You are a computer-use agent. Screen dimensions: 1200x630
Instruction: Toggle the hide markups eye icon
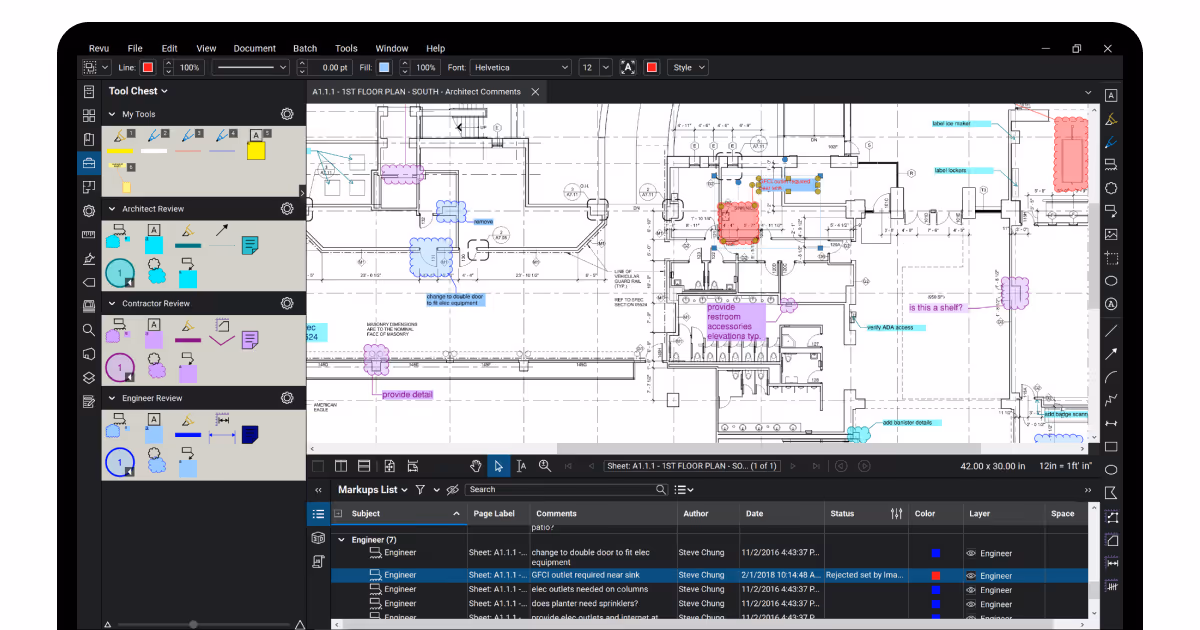[452, 490]
